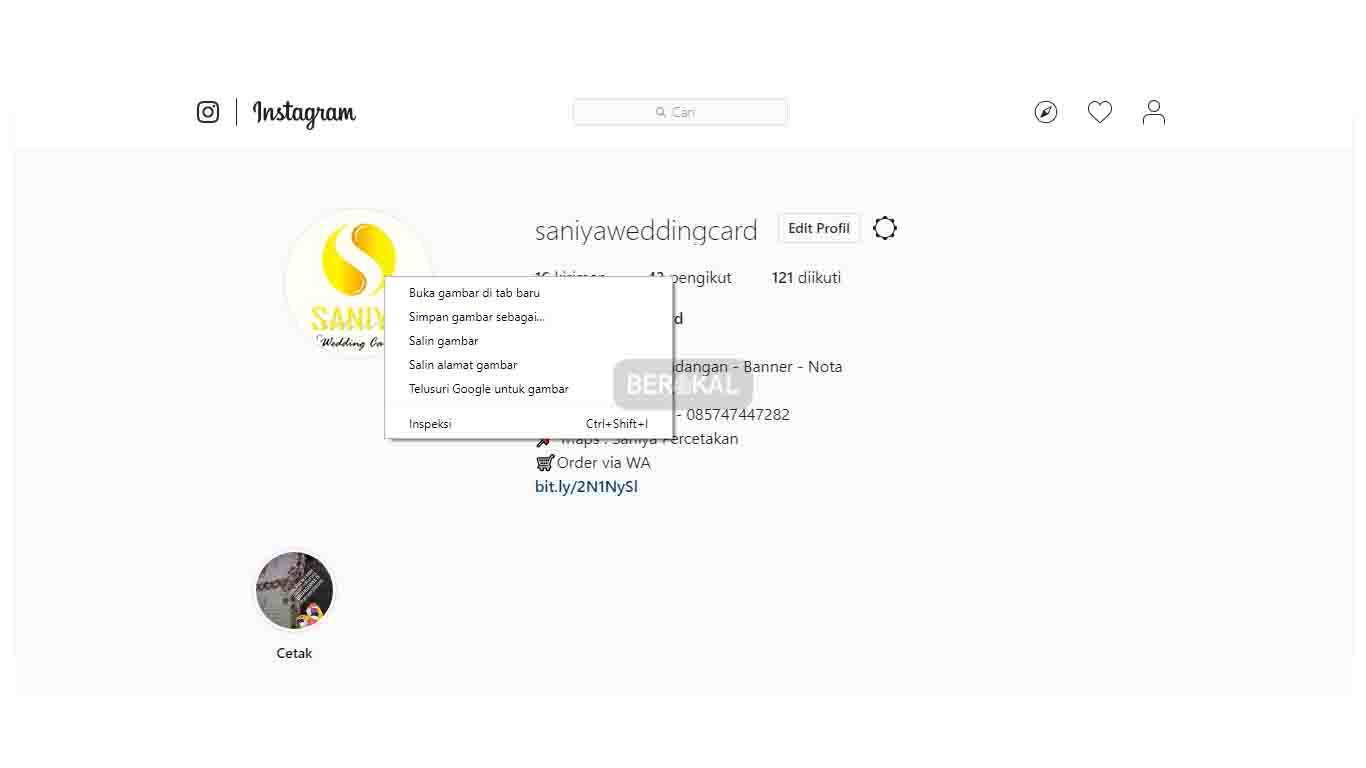Viewport: 1366px width, 768px height.
Task: Open the activity heart icon
Action: 1100,112
